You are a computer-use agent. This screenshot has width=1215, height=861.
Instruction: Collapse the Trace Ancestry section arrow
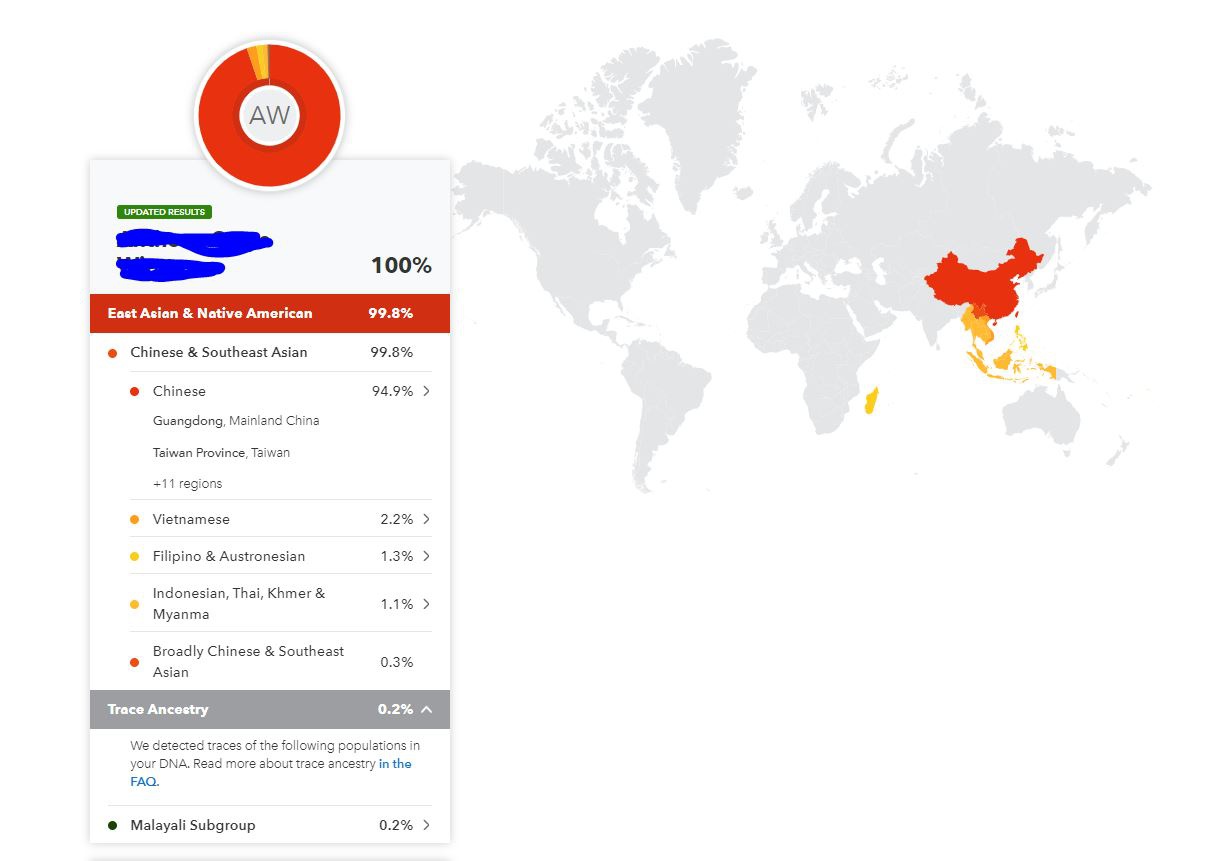click(427, 709)
